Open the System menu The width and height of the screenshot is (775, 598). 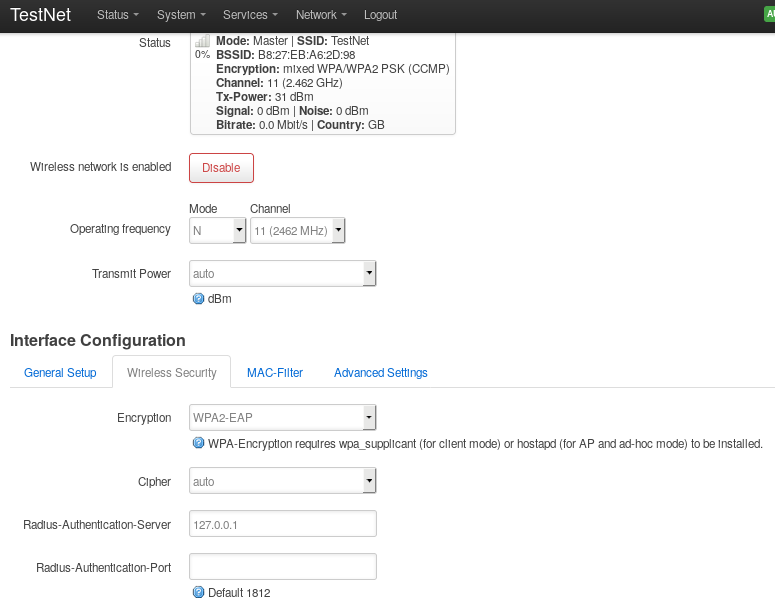[x=181, y=15]
